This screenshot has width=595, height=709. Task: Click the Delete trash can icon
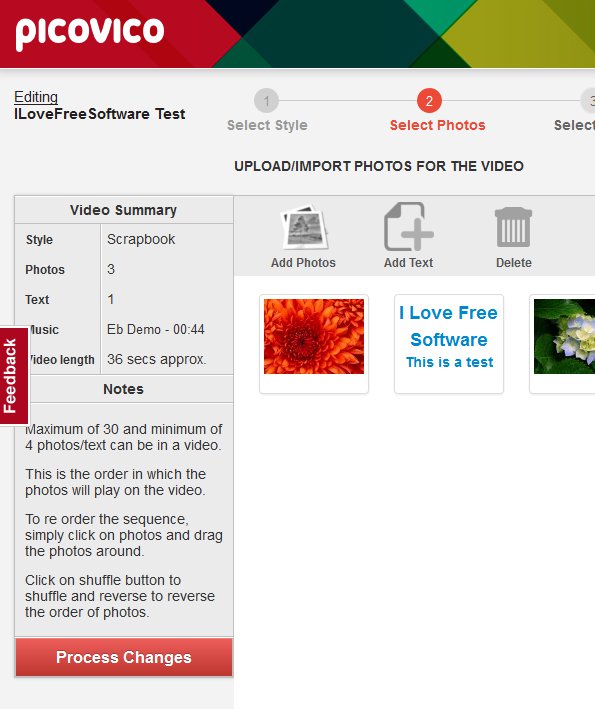(513, 227)
